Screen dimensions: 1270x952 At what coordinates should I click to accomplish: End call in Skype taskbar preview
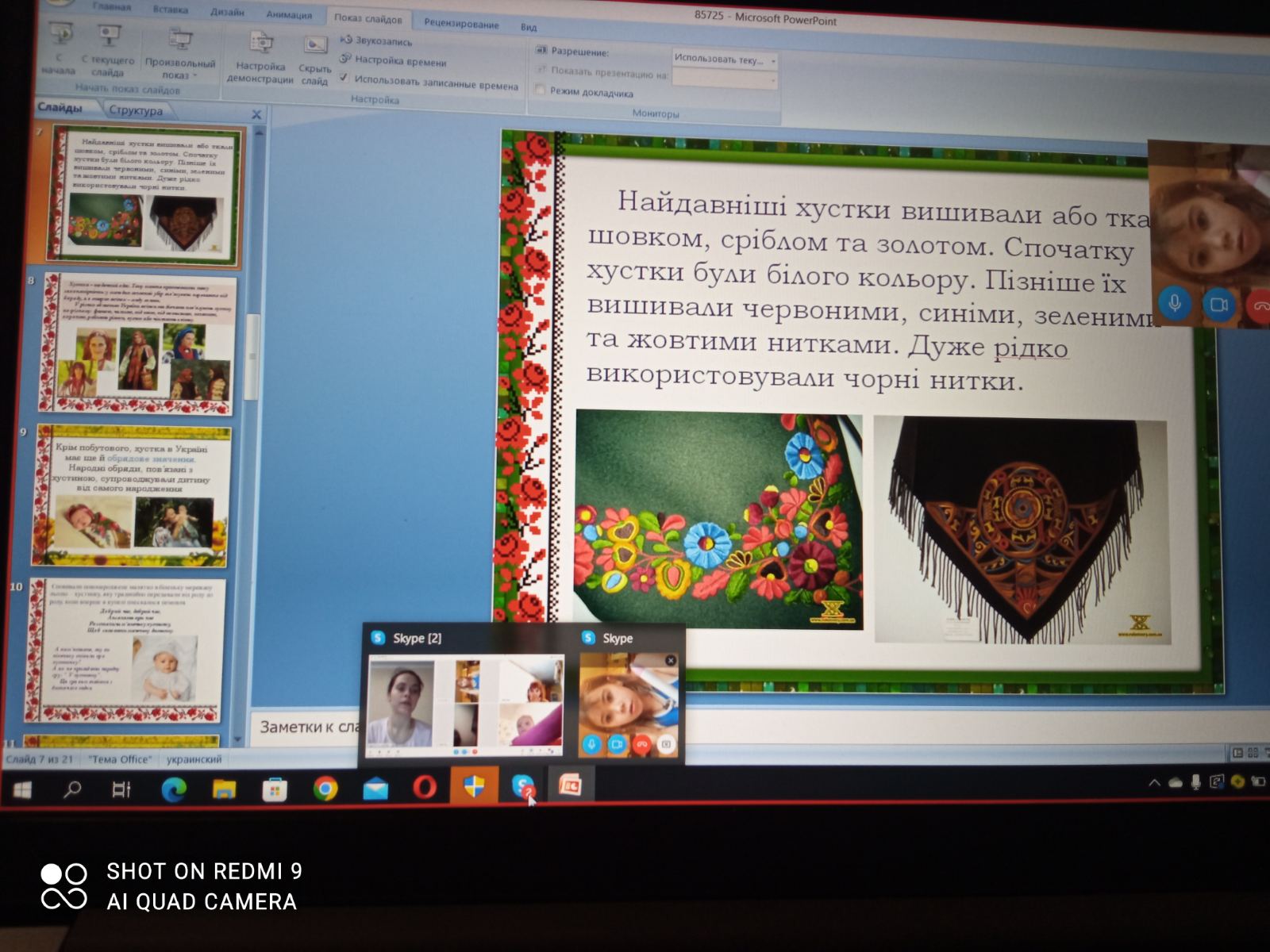641,744
